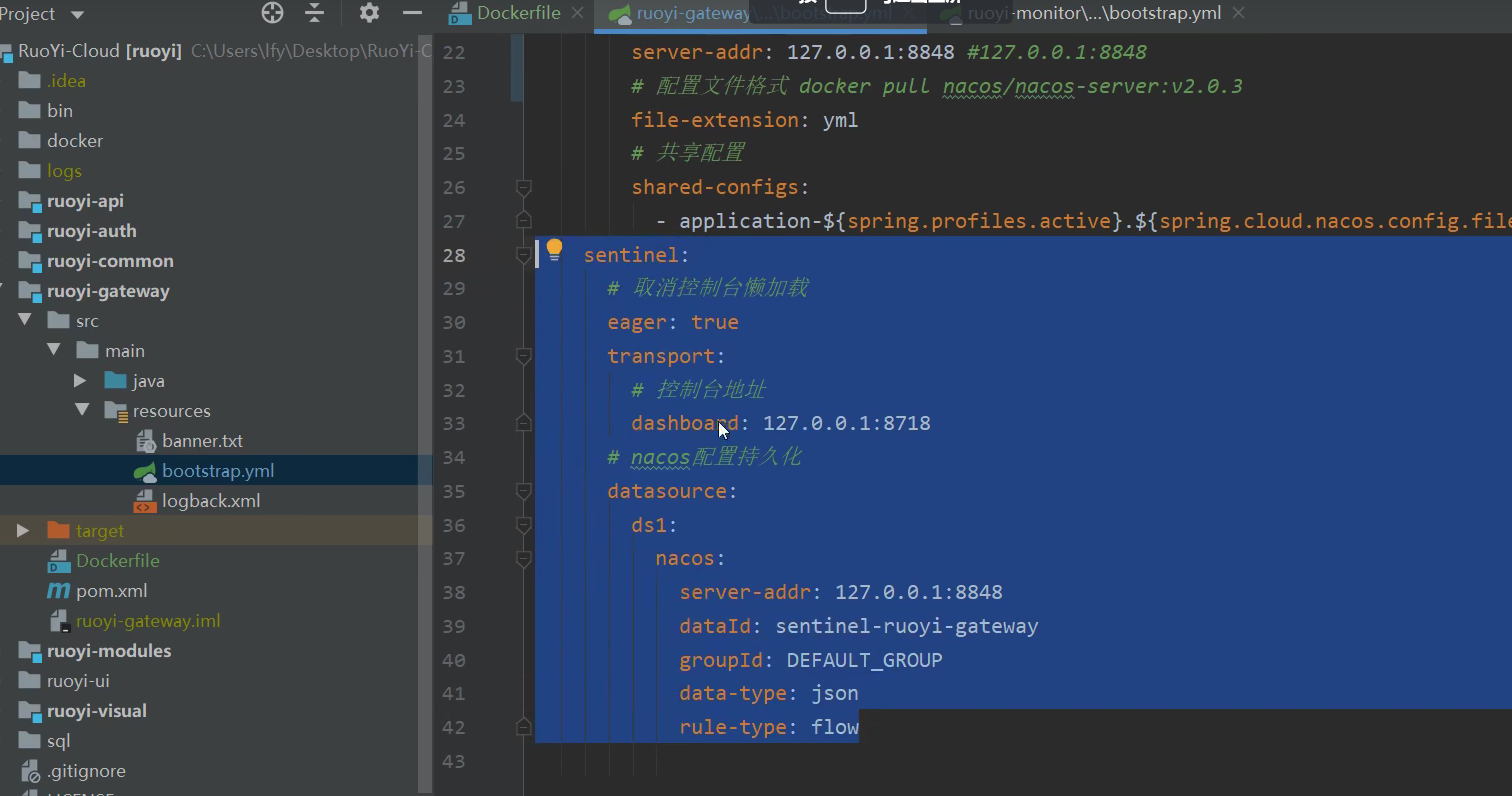The height and width of the screenshot is (796, 1512).
Task: Select bootstrap.yml in project tree
Action: (x=218, y=471)
